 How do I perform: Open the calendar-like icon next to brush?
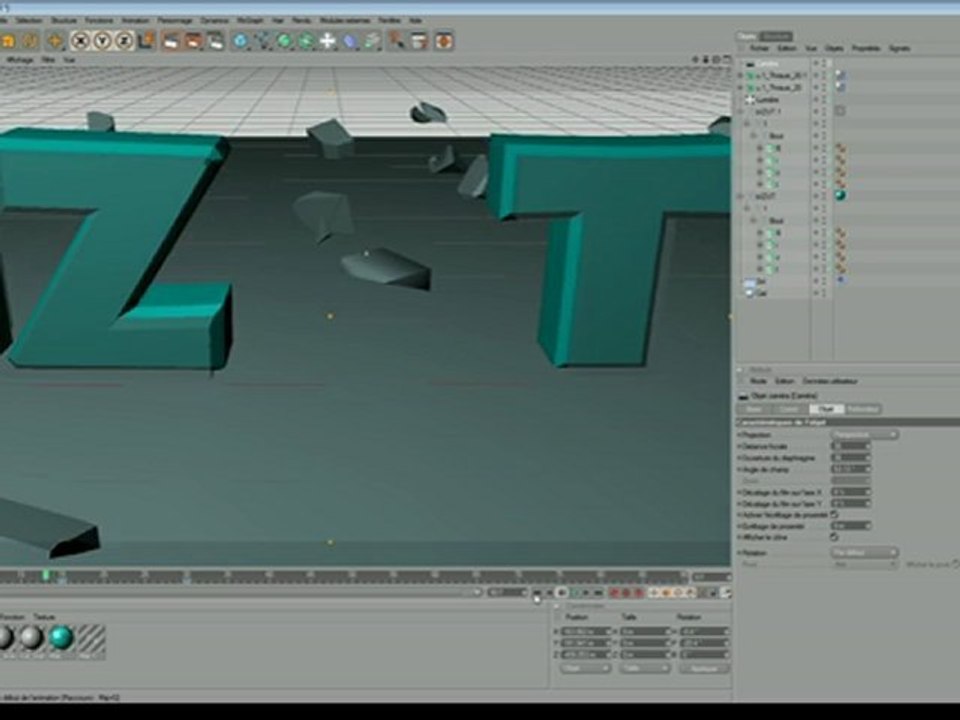tap(419, 41)
